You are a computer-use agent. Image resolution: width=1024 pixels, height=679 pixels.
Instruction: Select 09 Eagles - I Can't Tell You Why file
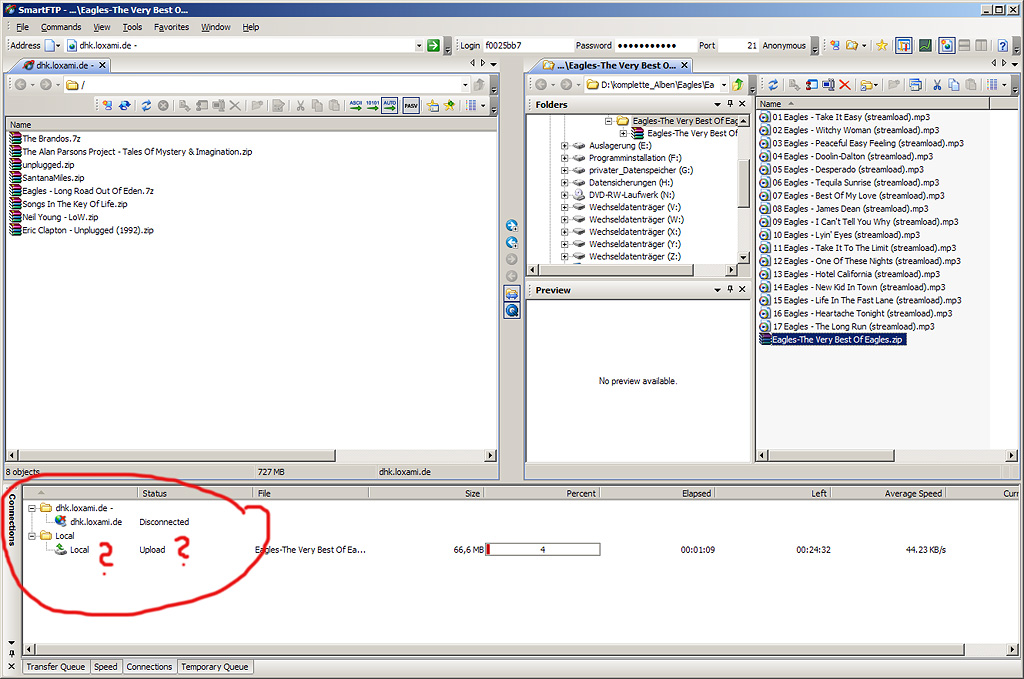(864, 222)
